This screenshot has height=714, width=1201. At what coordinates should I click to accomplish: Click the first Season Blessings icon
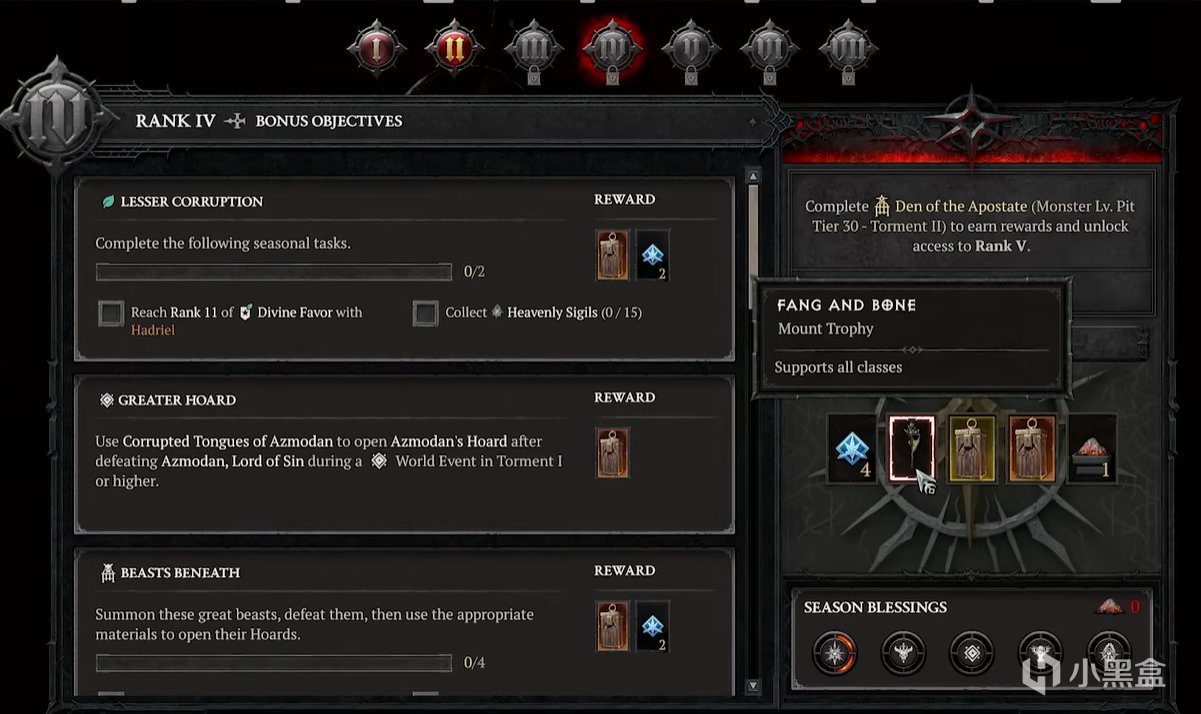coord(834,652)
